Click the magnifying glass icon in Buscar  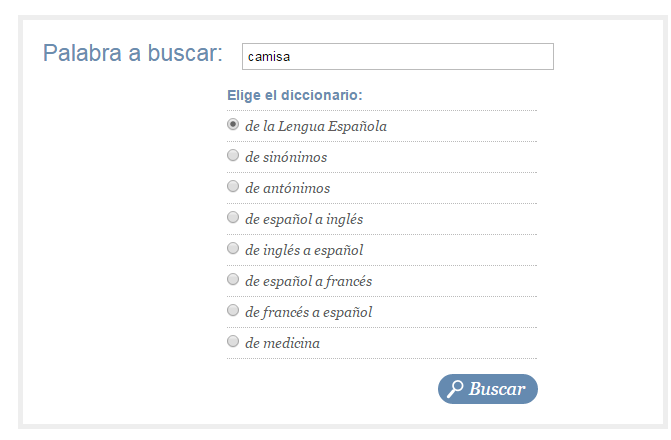click(x=455, y=389)
